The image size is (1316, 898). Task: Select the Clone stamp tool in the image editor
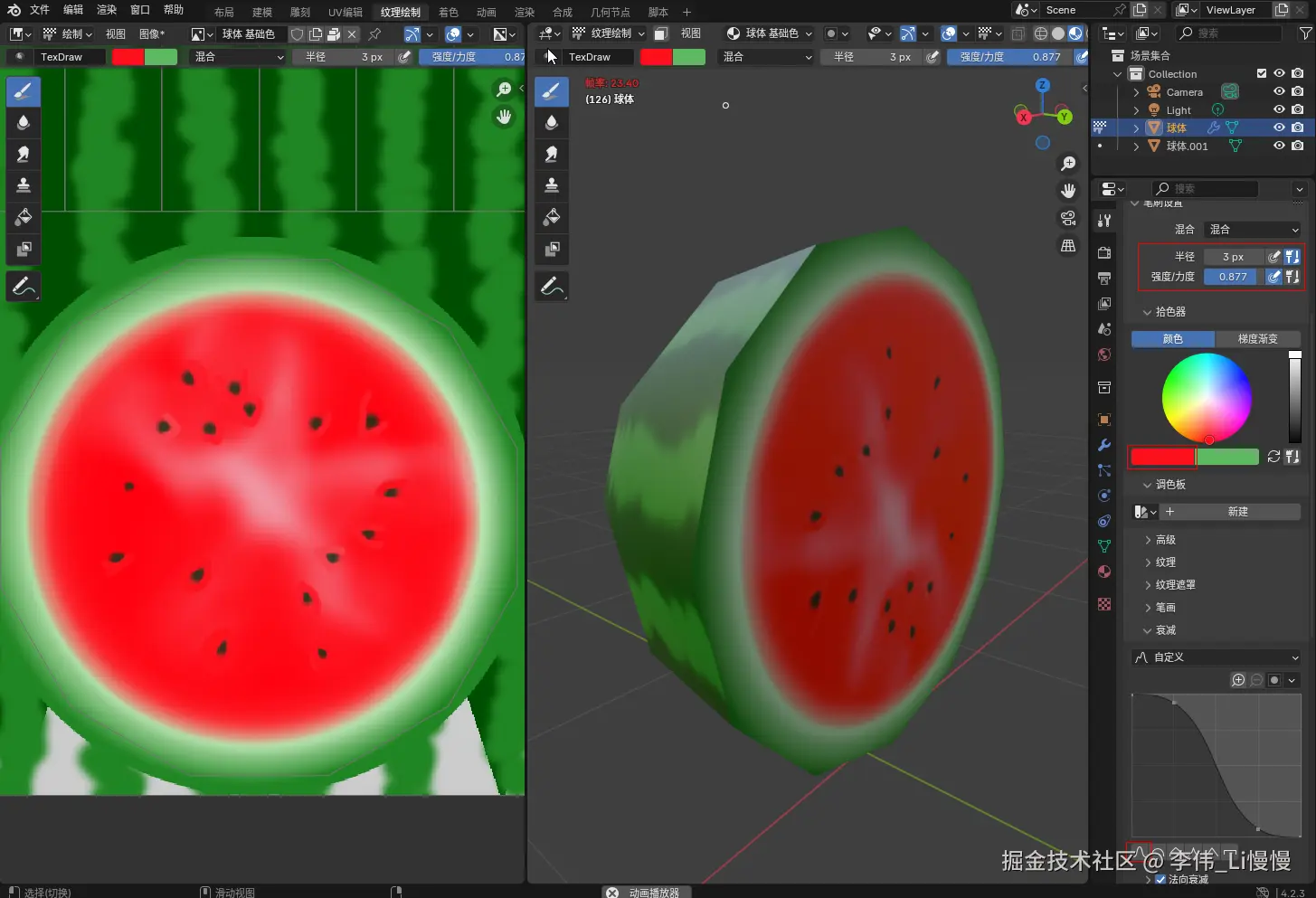click(24, 185)
